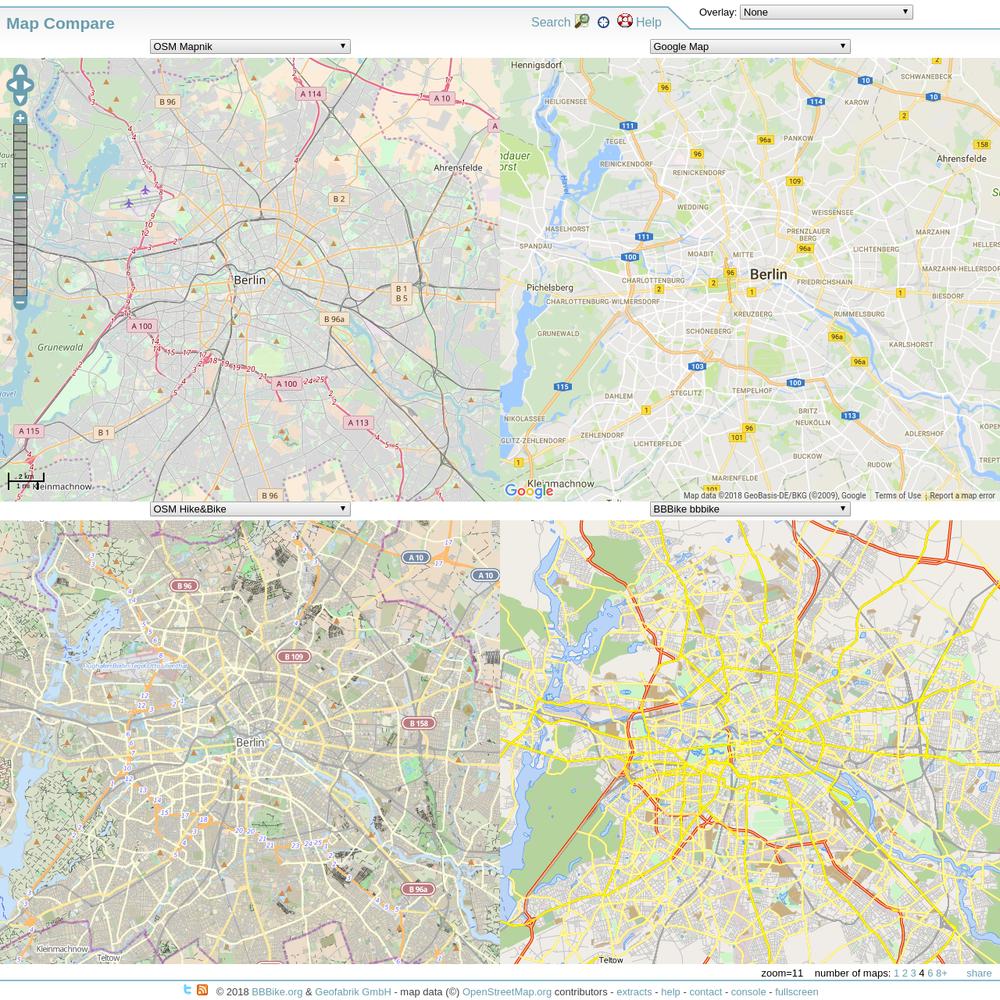Click Grunewald label on OSM Mapnik map
1000x1000 pixels.
coord(60,348)
